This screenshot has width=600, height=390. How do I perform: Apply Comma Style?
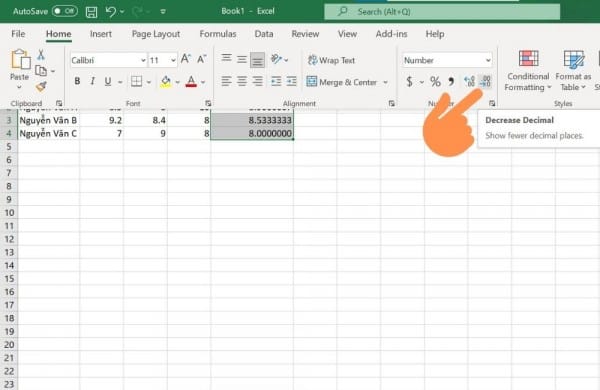pos(452,81)
